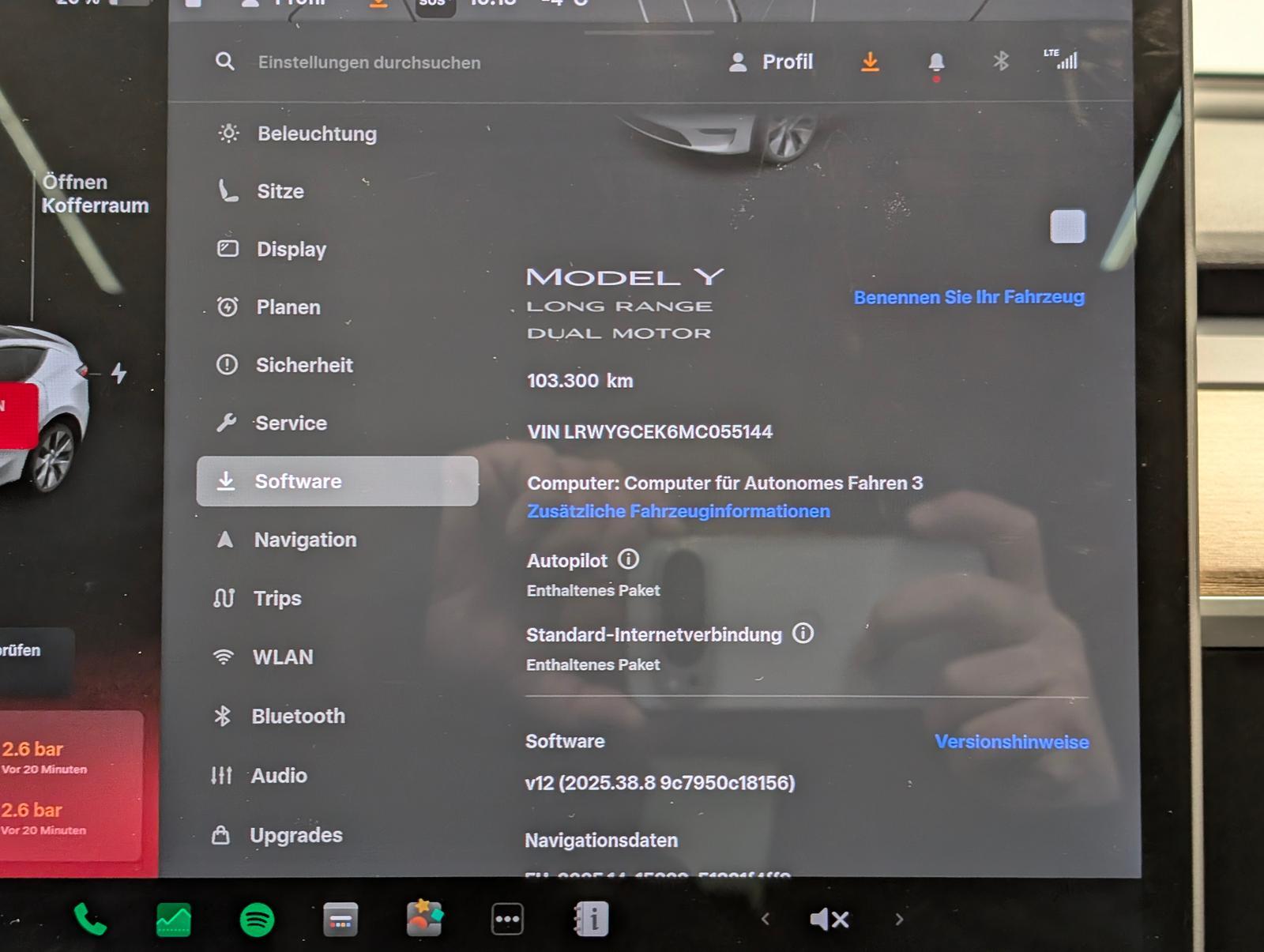Select the Sicherheit menu item

tap(303, 365)
